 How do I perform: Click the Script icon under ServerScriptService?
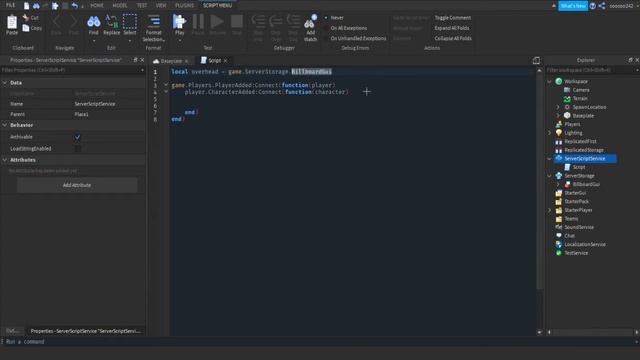(x=567, y=167)
